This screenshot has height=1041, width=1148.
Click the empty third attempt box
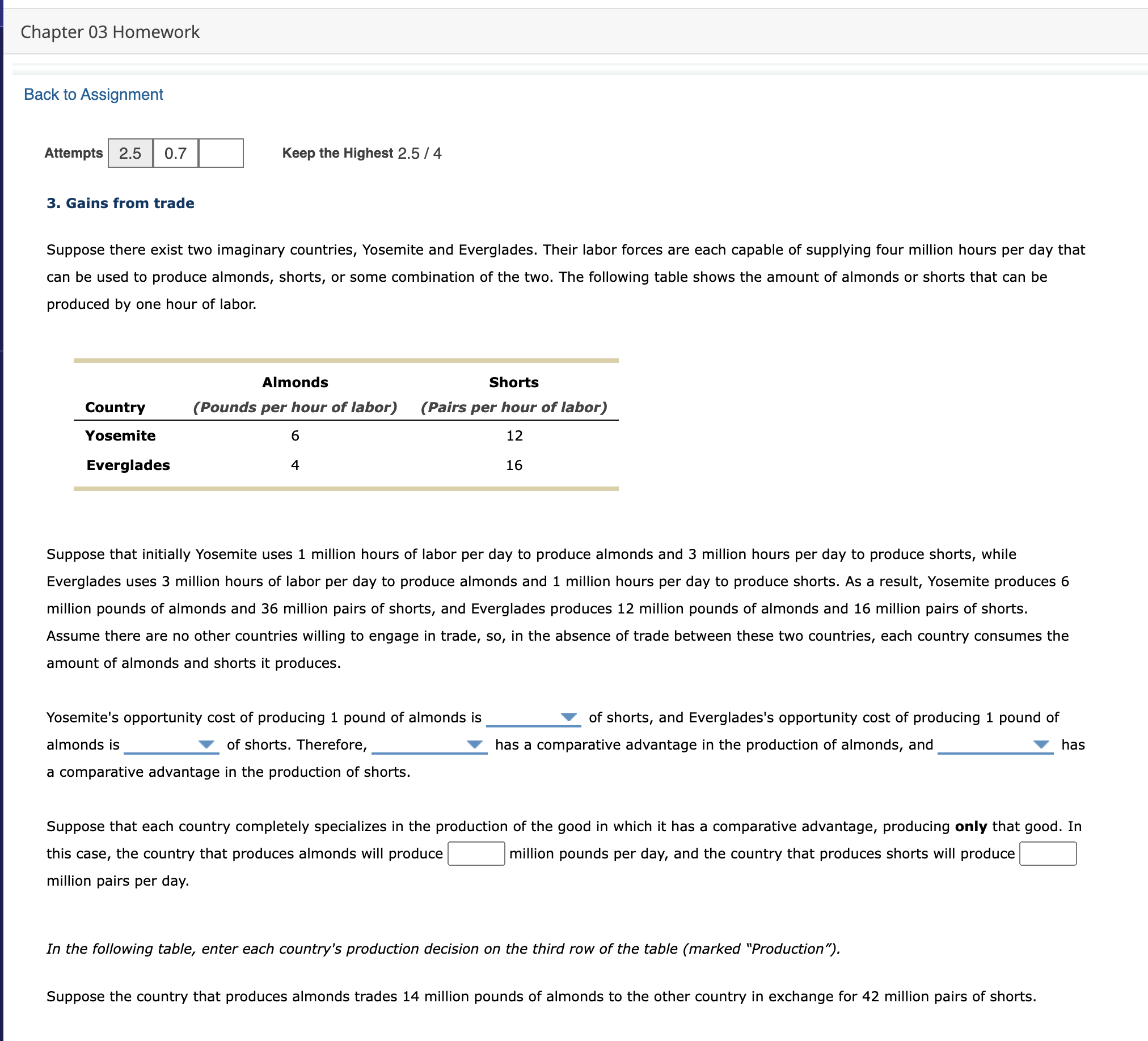point(221,153)
